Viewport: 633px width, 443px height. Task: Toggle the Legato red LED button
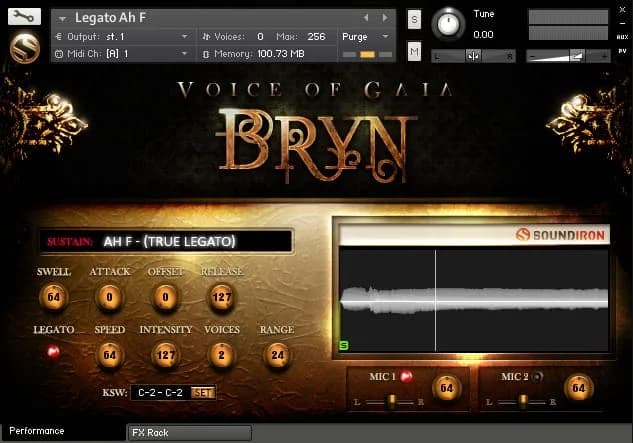53,352
